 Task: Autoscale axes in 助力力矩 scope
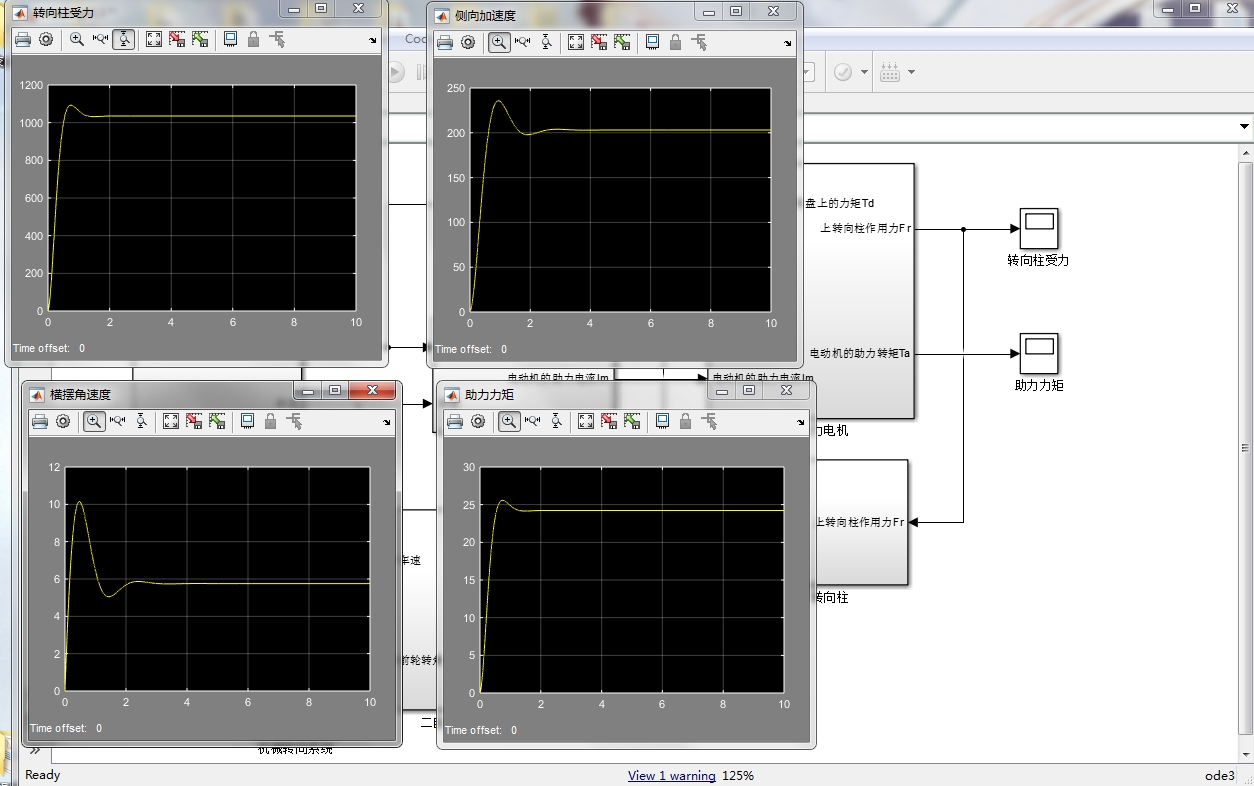pos(586,421)
